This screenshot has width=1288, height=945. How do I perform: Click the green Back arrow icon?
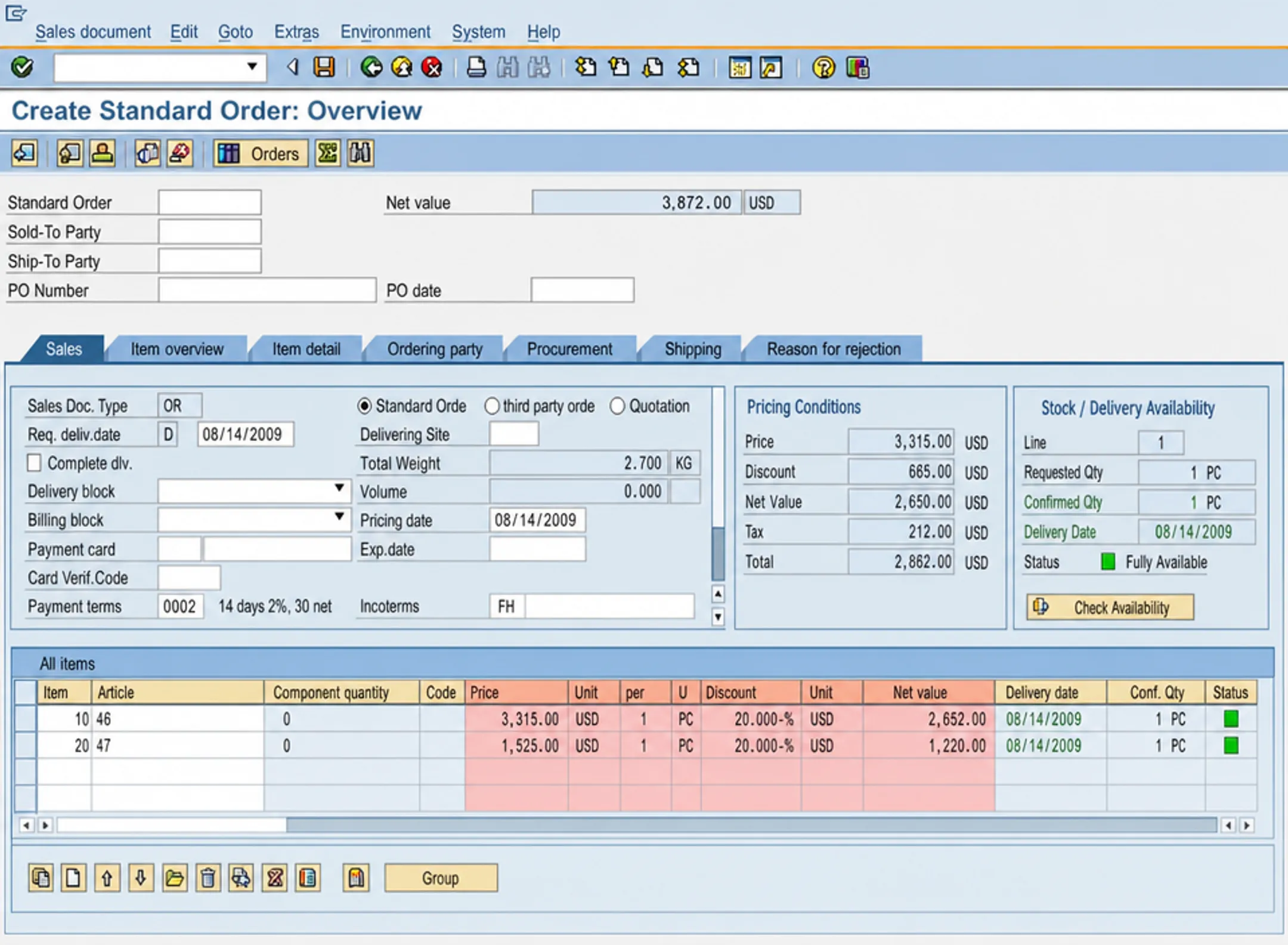(371, 67)
